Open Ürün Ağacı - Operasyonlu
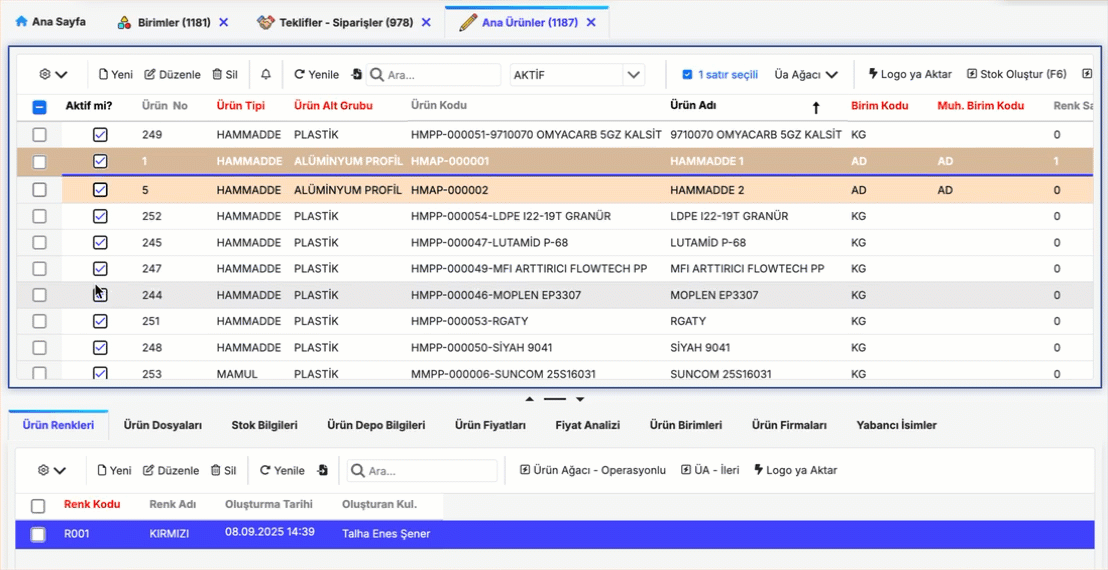This screenshot has width=1108, height=570. 592,470
